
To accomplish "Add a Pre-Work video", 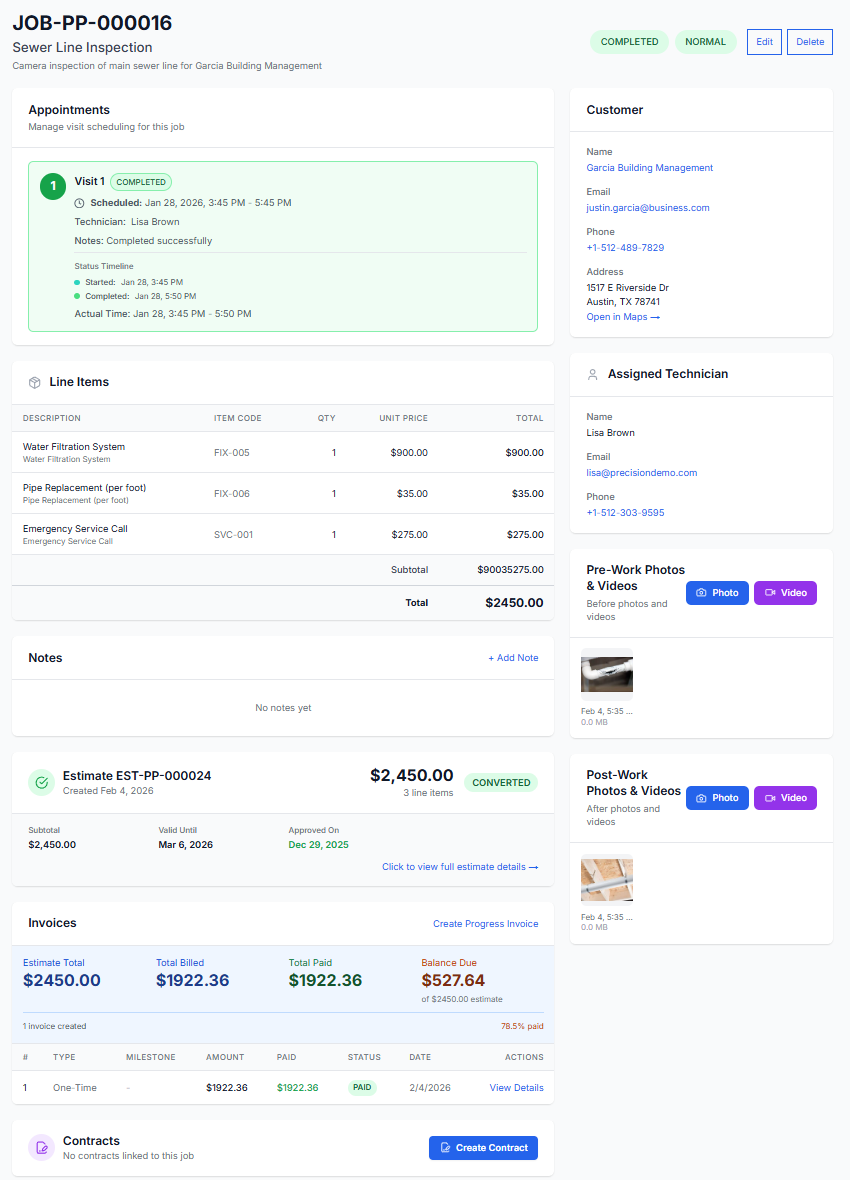I will 785,593.
